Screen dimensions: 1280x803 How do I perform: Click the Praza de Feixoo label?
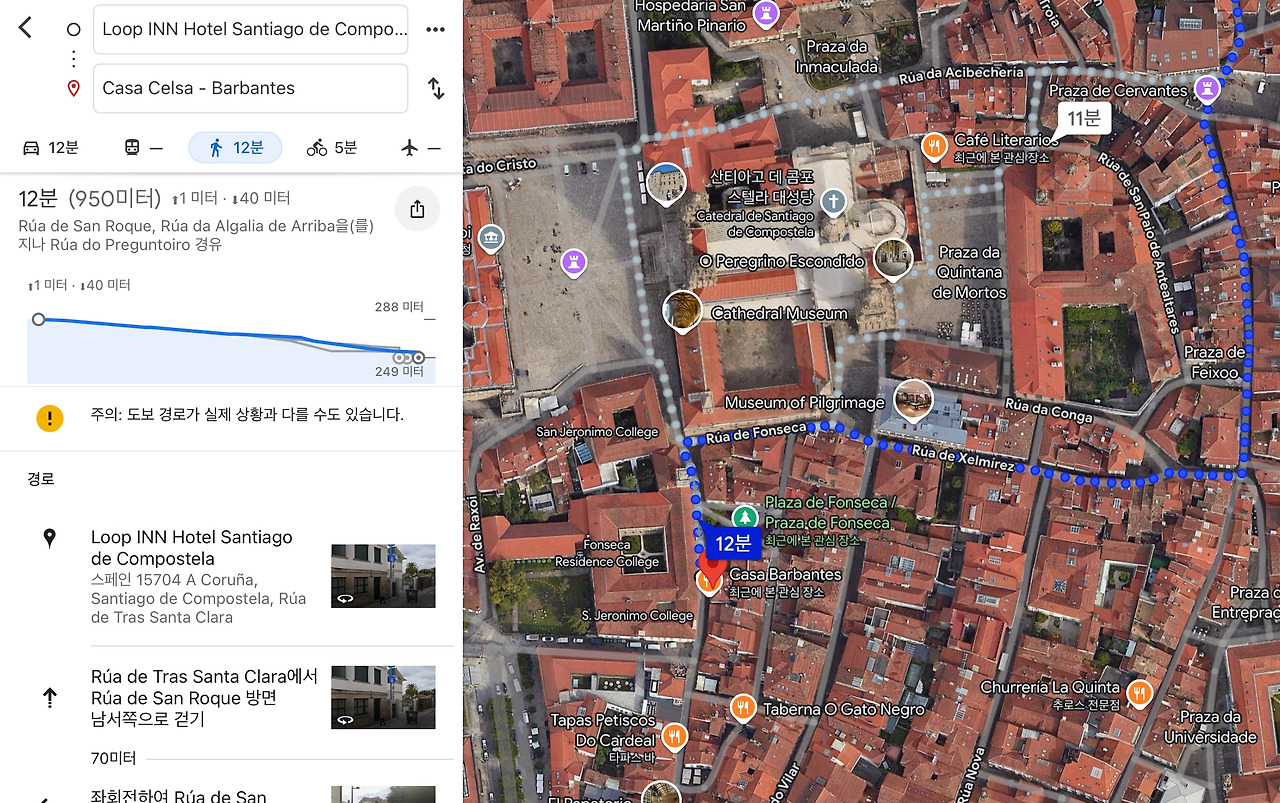(x=1214, y=362)
